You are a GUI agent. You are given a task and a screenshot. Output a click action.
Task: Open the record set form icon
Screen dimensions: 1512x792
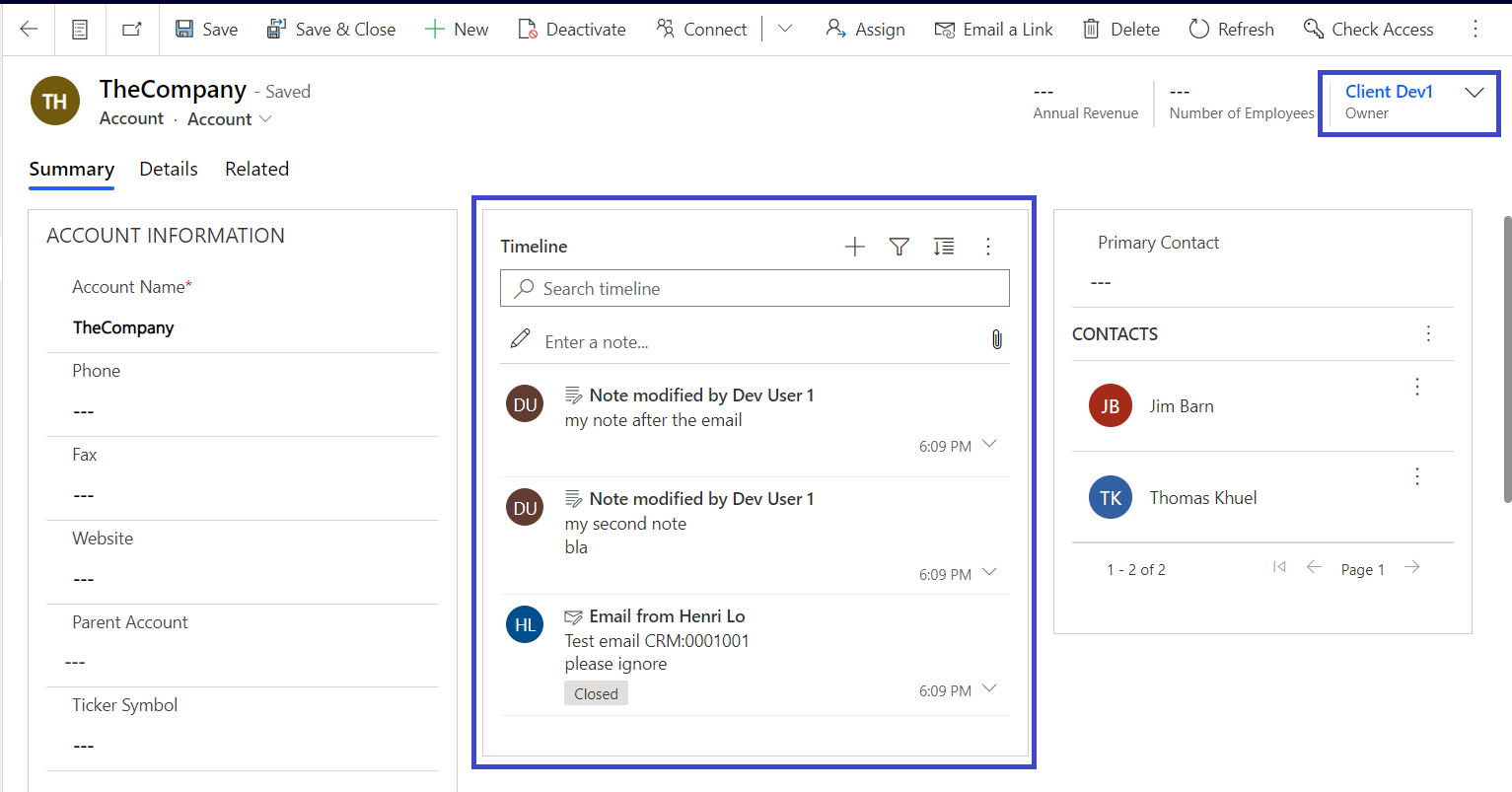(x=80, y=29)
